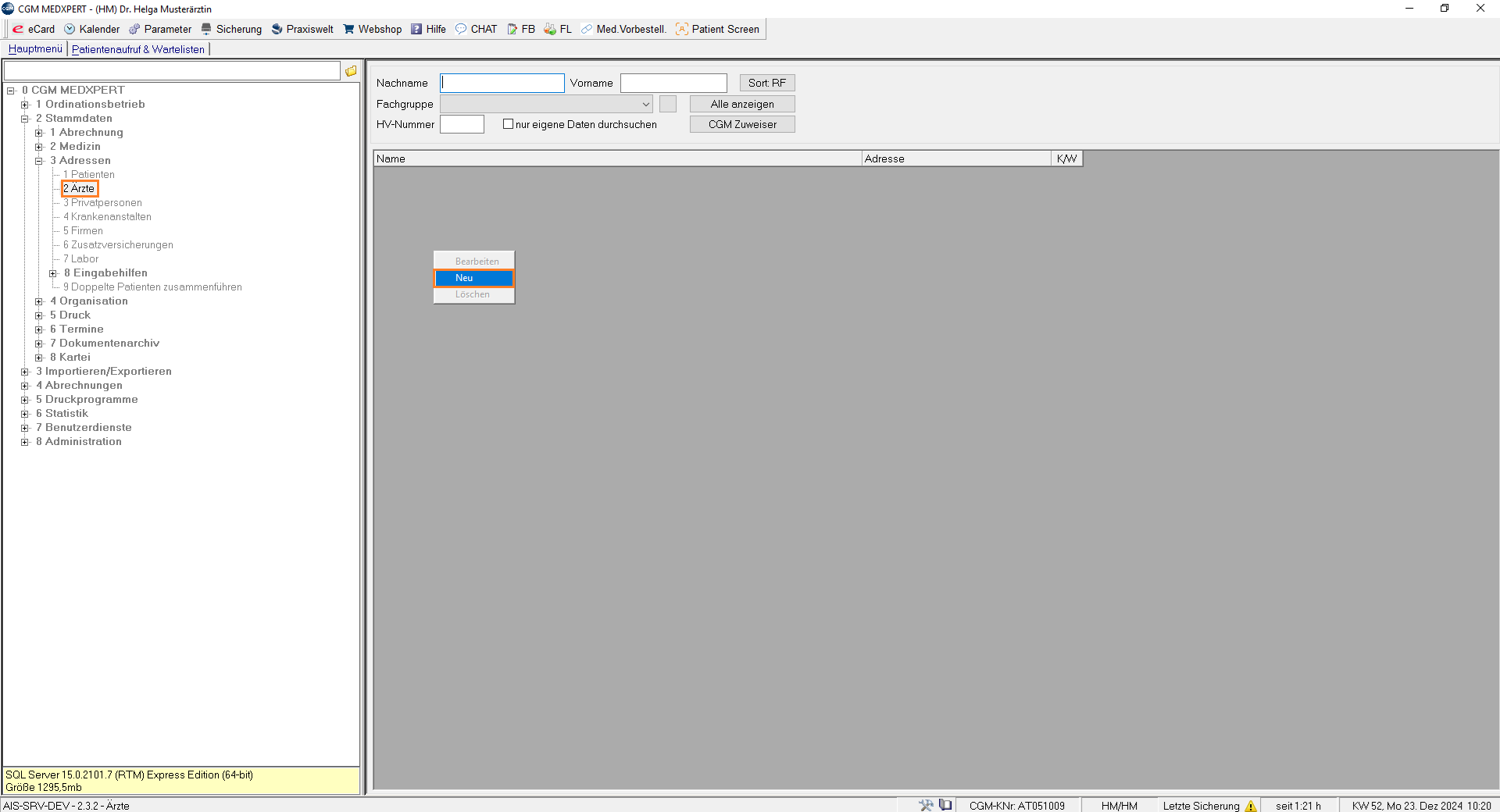Collapse the 0 CGM MEDXPERT root node

pos(11,91)
